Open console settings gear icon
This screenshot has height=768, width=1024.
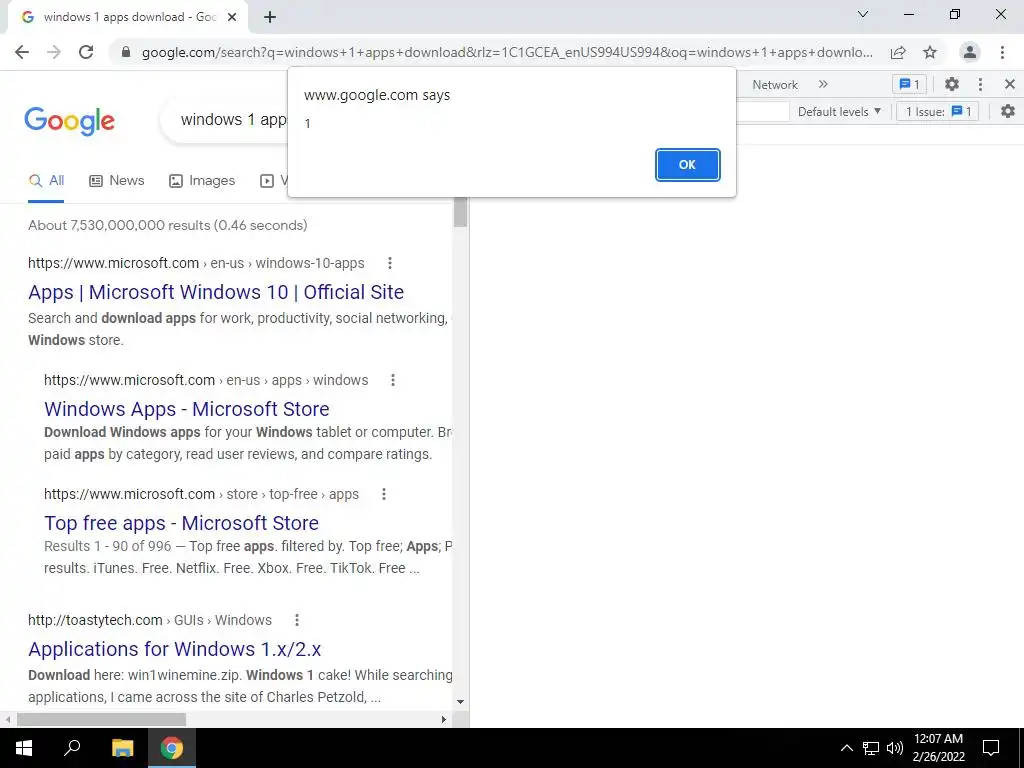(1008, 112)
